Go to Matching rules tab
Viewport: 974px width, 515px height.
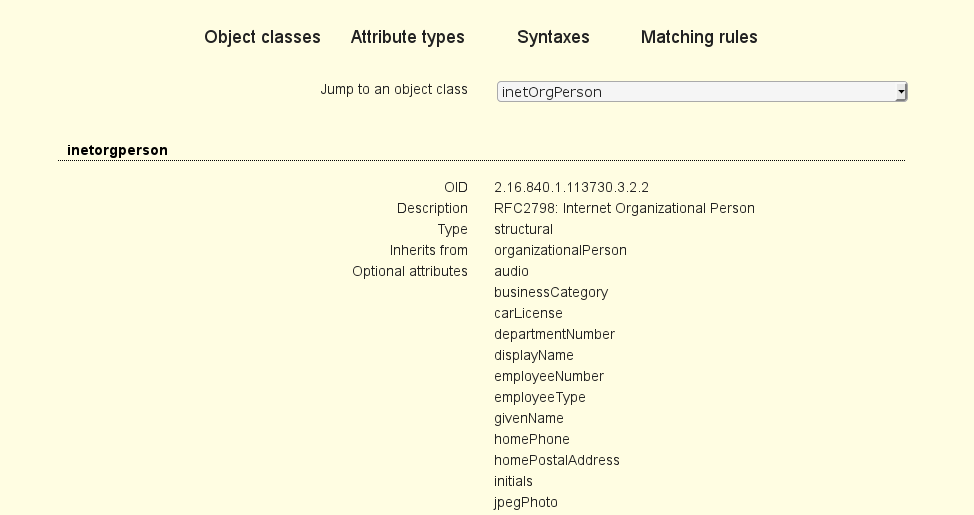[699, 37]
